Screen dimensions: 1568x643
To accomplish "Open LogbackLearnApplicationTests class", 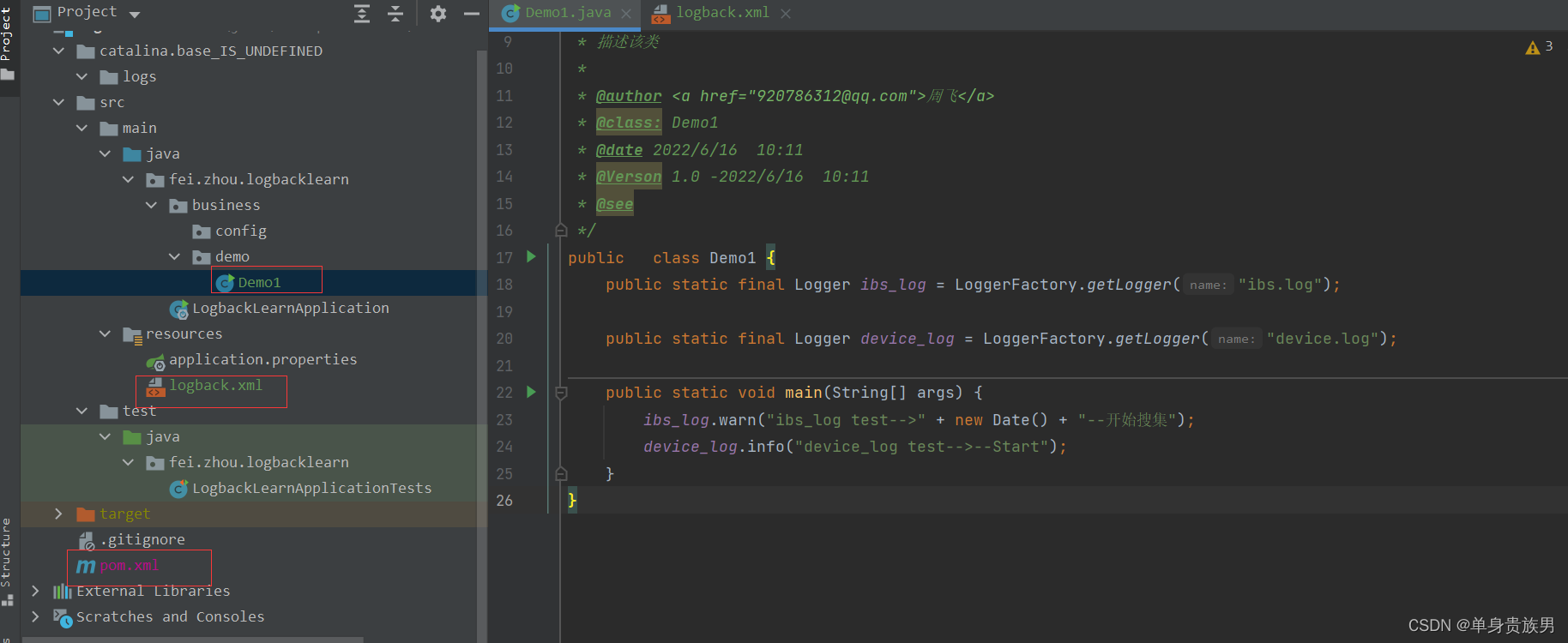I will (311, 489).
